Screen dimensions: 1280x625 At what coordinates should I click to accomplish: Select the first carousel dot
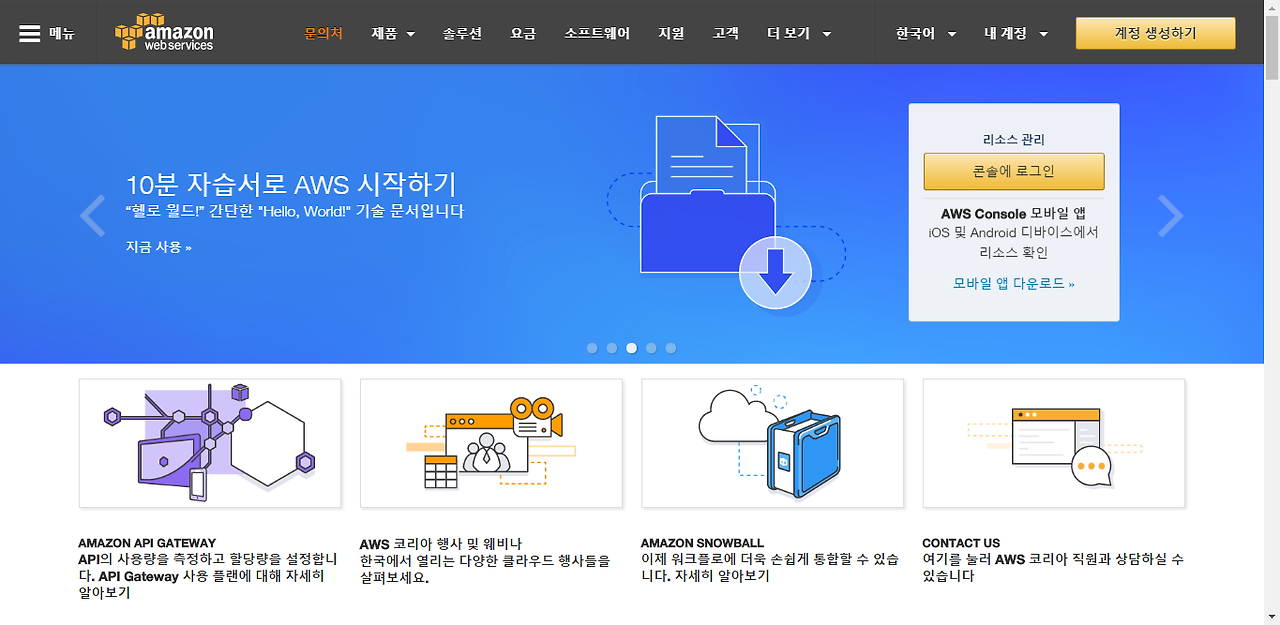(592, 348)
